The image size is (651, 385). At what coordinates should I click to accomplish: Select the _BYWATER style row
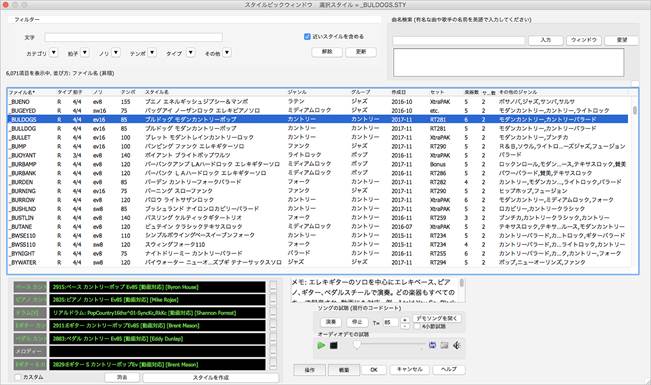318,262
